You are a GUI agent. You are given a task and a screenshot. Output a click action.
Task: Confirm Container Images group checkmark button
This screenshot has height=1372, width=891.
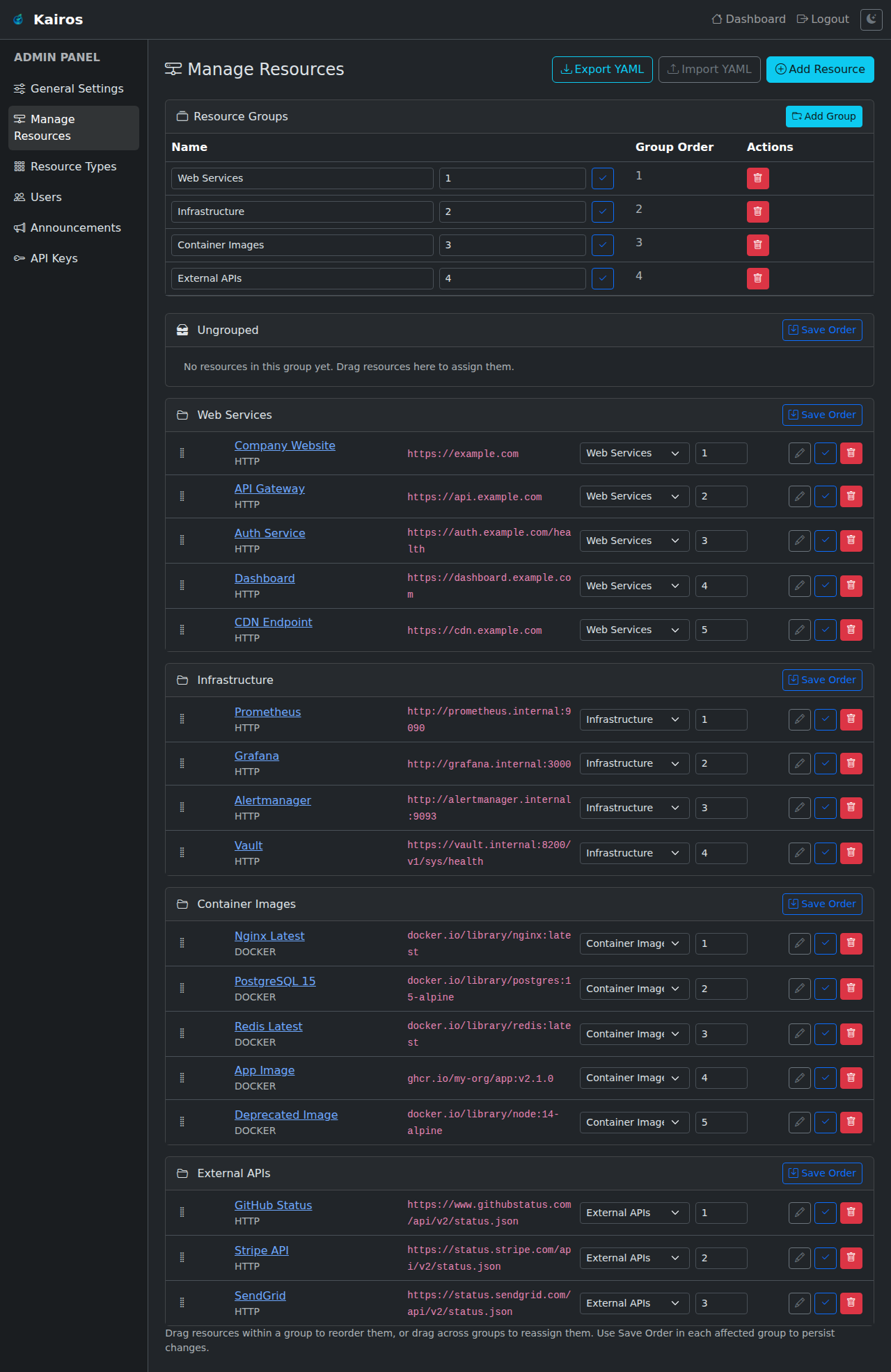coord(602,245)
